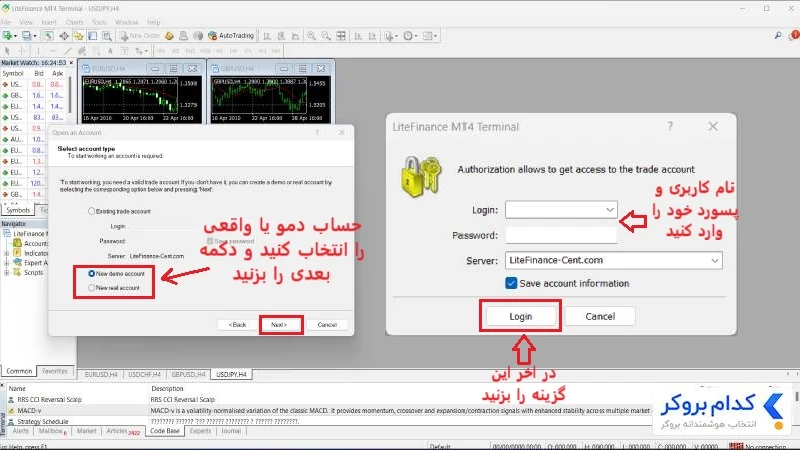This screenshot has height=450, width=800.
Task: Toggle the Chart Shift toolbar icon
Action: [x=372, y=36]
